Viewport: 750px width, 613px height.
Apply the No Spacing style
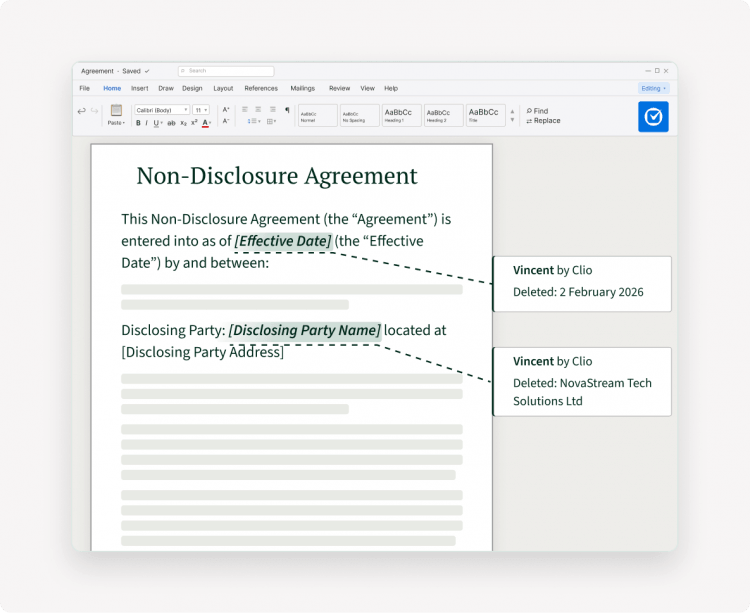[x=360, y=115]
